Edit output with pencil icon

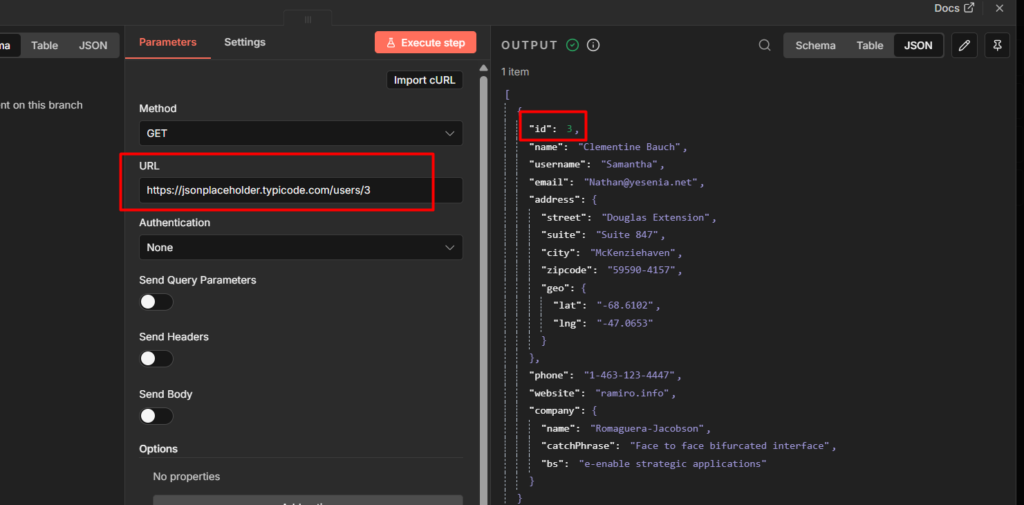pyautogui.click(x=964, y=45)
